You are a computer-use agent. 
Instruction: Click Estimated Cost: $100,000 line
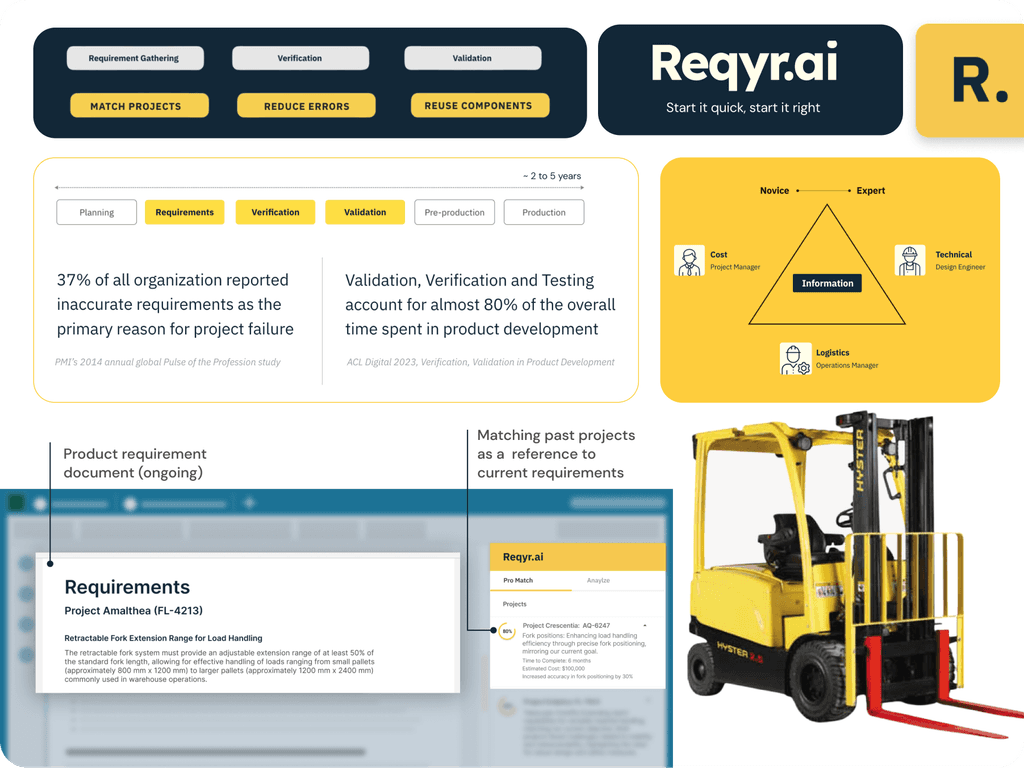tap(554, 669)
